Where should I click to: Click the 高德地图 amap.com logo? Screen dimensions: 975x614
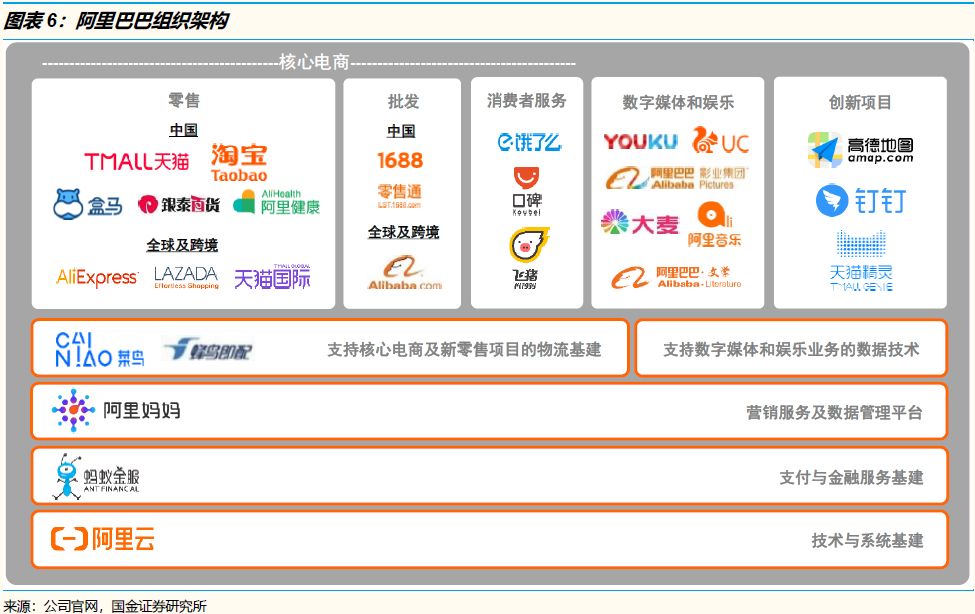pos(861,150)
